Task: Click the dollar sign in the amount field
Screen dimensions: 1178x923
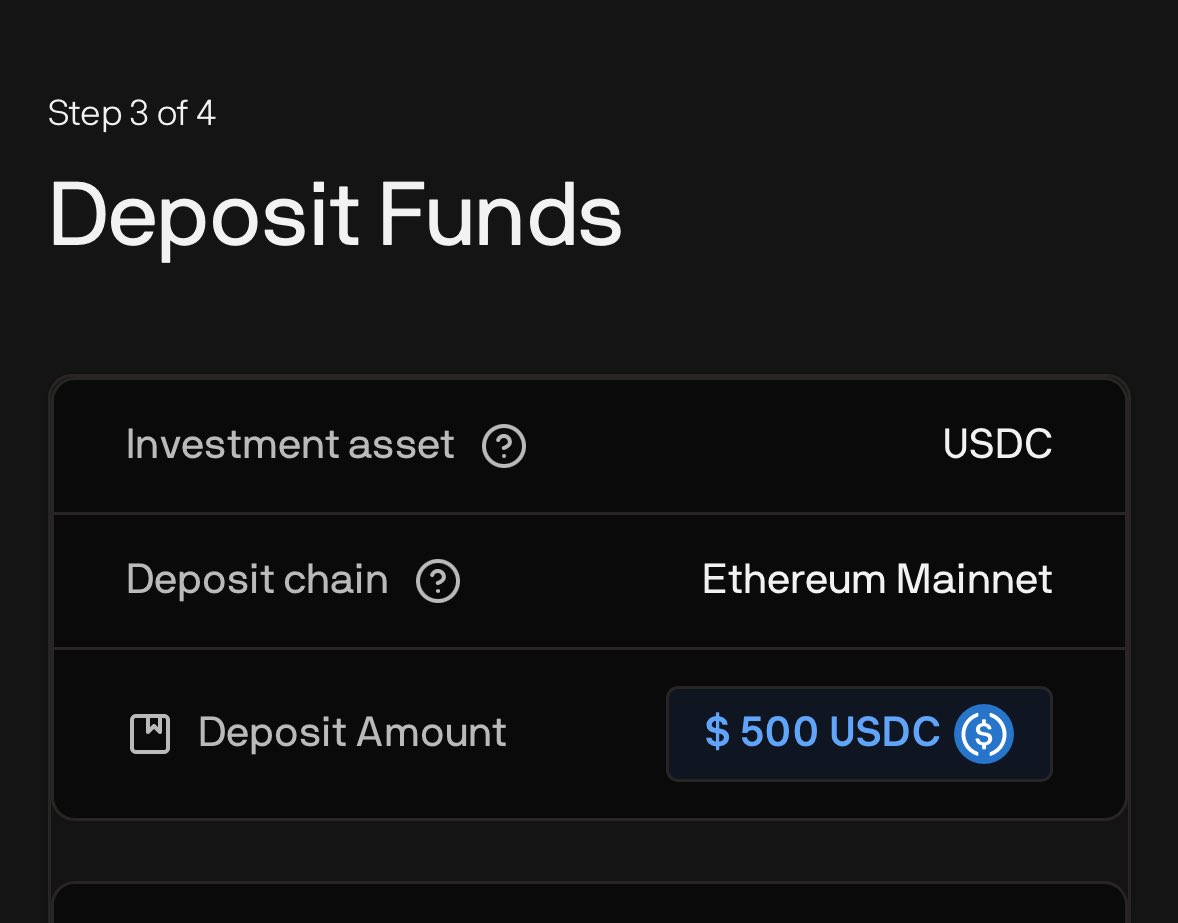Action: click(x=717, y=733)
